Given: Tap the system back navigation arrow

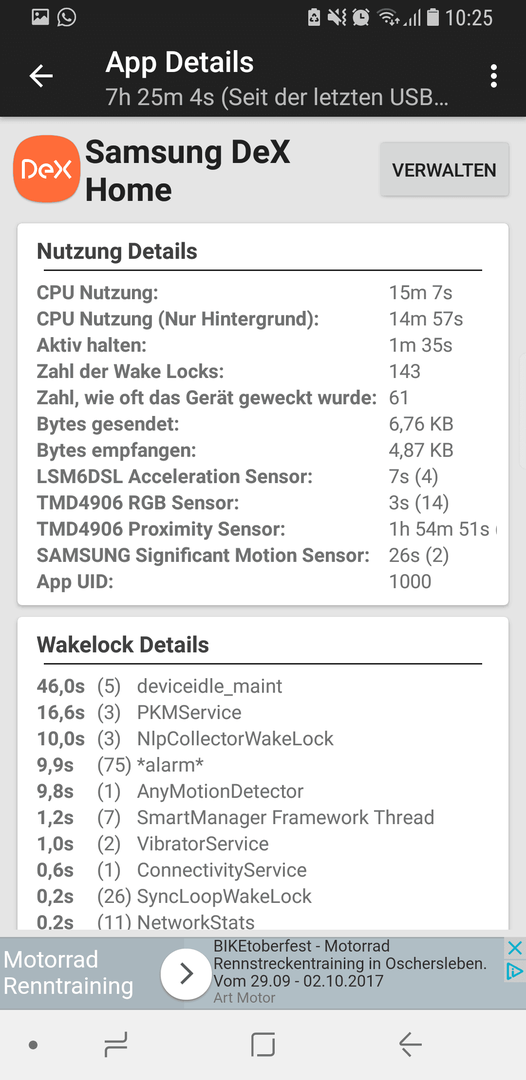Looking at the screenshot, I should pyautogui.click(x=410, y=1045).
